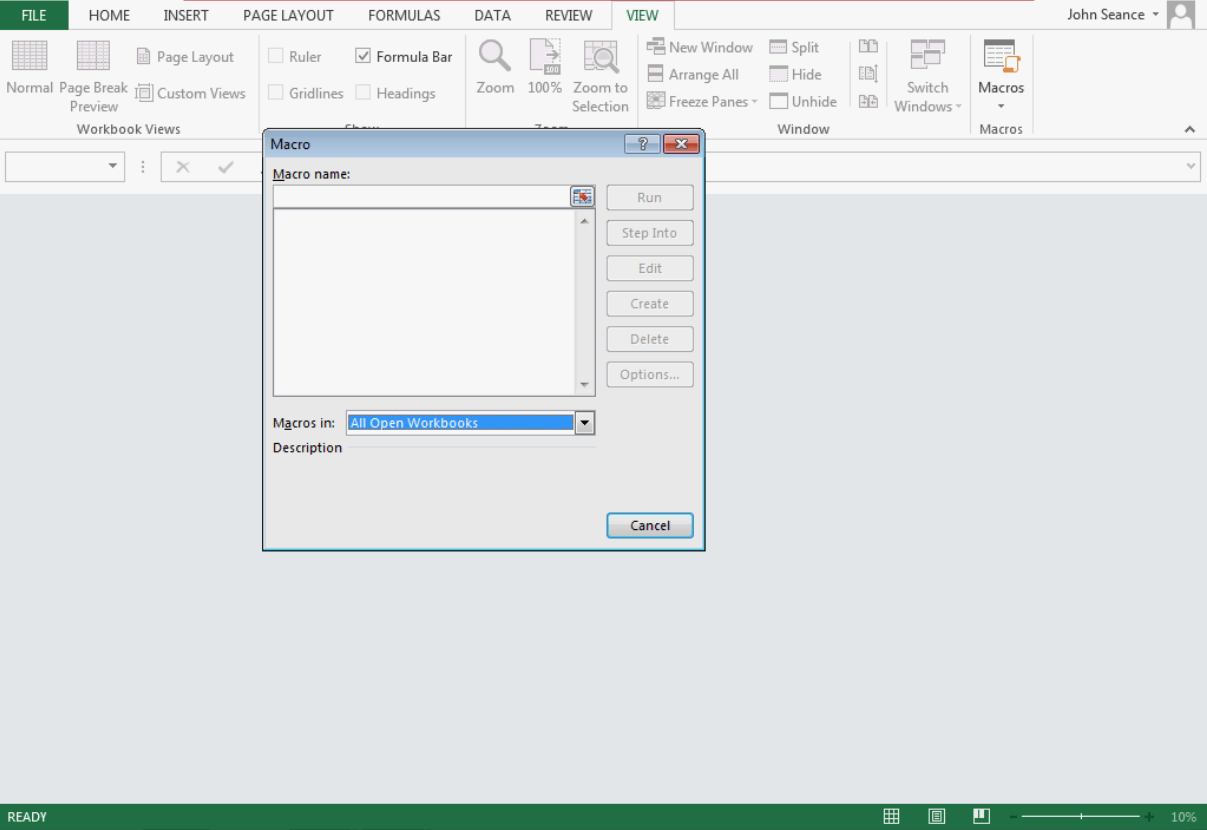Click the Switch Windows icon
1207x830 pixels.
point(927,56)
